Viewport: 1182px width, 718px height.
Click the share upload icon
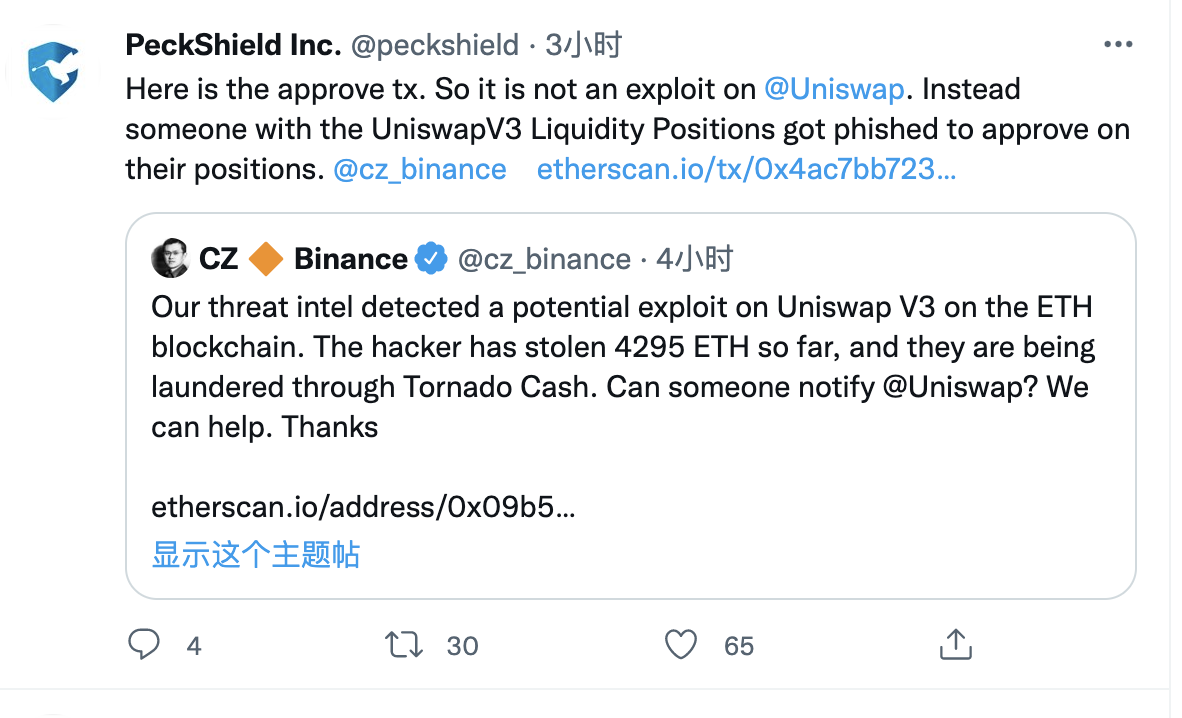click(x=955, y=644)
